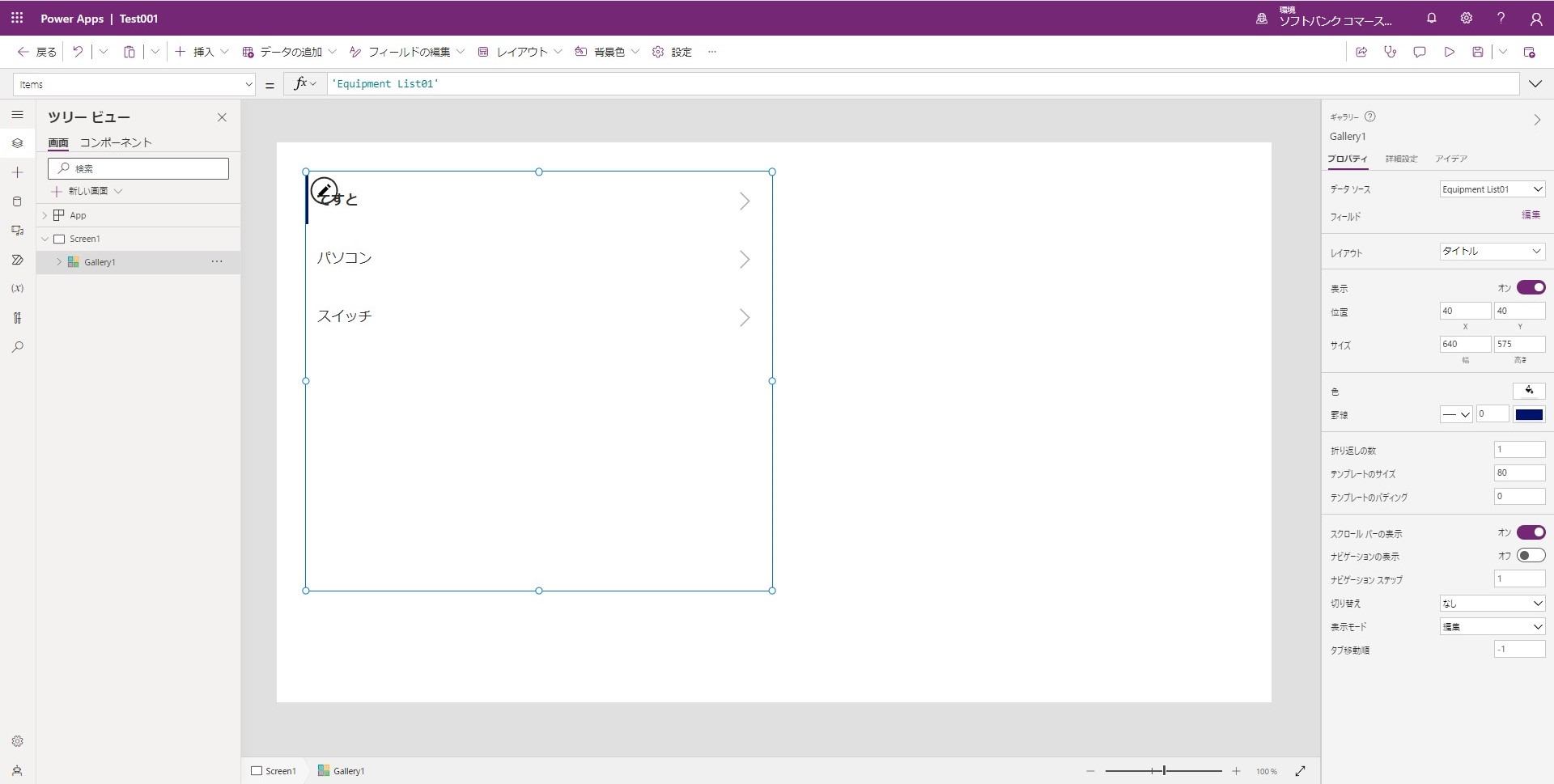Open the fill color picker
1554x784 pixels.
1529,391
